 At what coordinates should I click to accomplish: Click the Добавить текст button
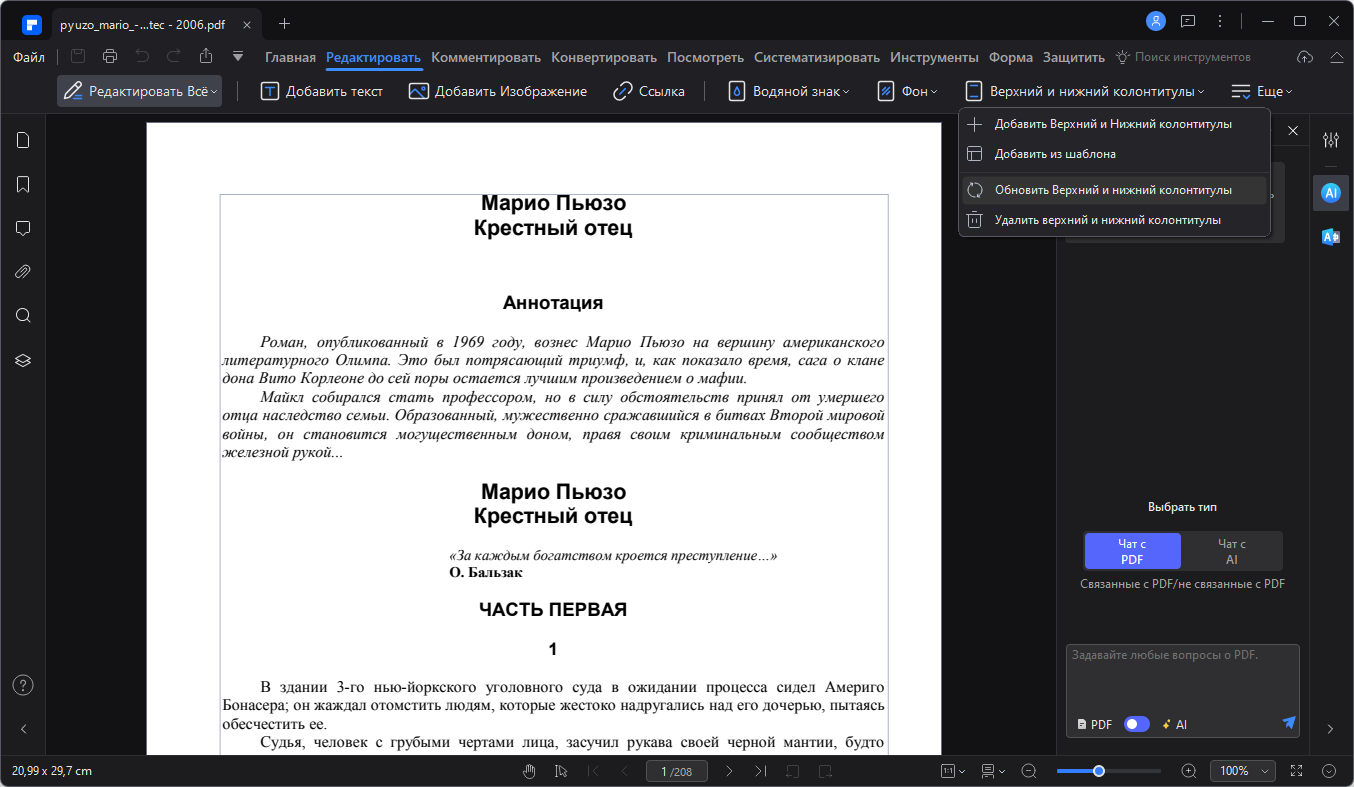(x=322, y=91)
